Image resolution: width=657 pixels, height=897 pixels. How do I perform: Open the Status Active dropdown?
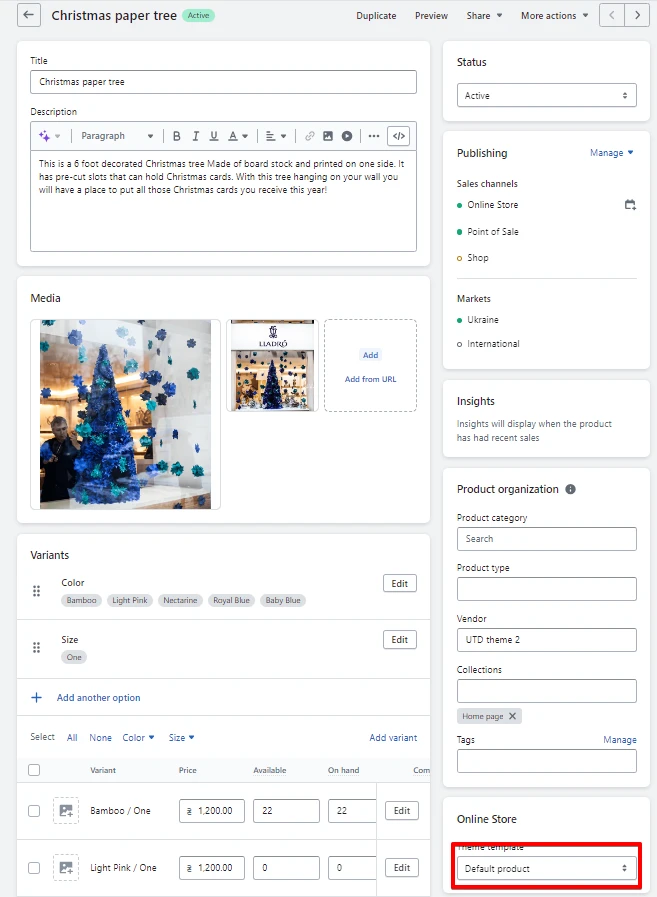pyautogui.click(x=547, y=96)
